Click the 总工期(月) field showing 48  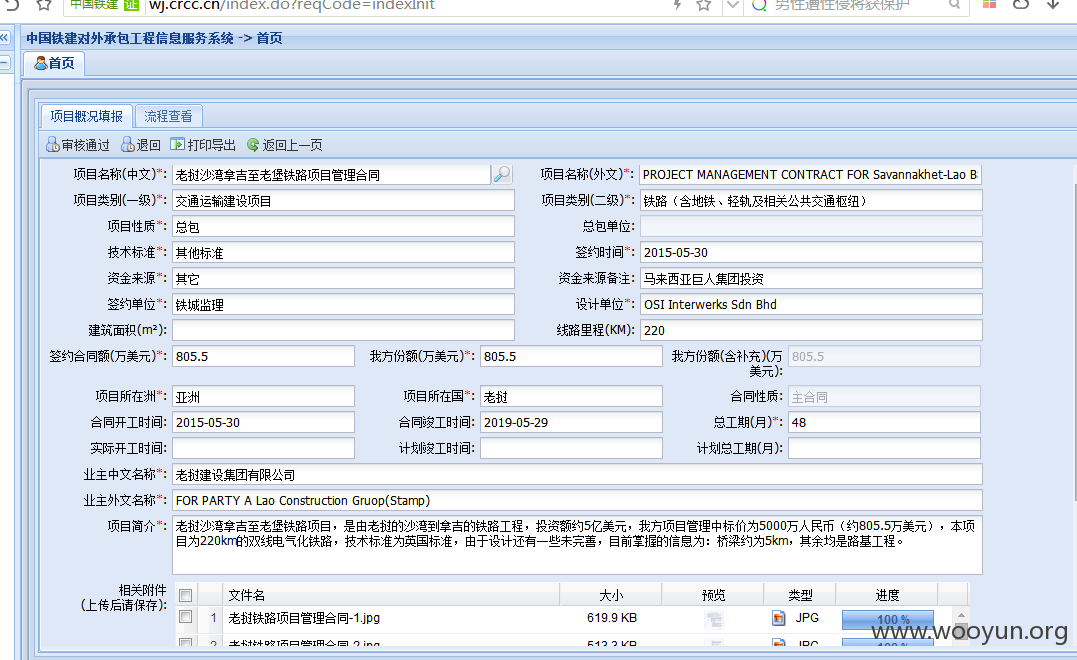(x=884, y=422)
